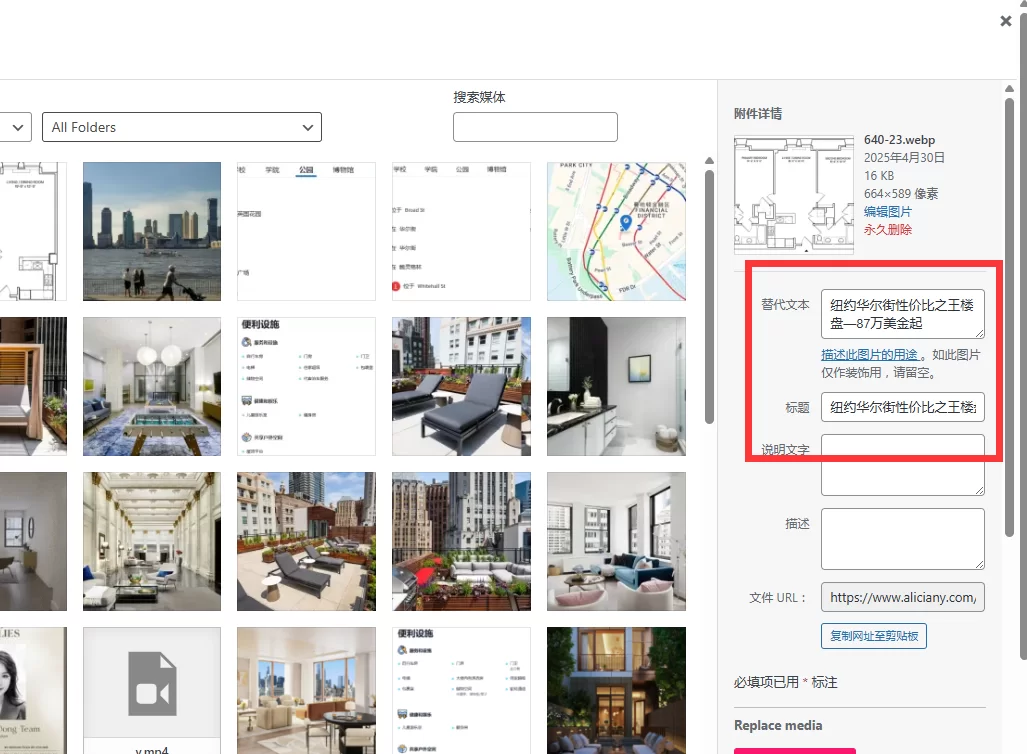1027x754 pixels.
Task: Select the 便利设施 thumbnail in the bottom row
Action: [x=461, y=690]
